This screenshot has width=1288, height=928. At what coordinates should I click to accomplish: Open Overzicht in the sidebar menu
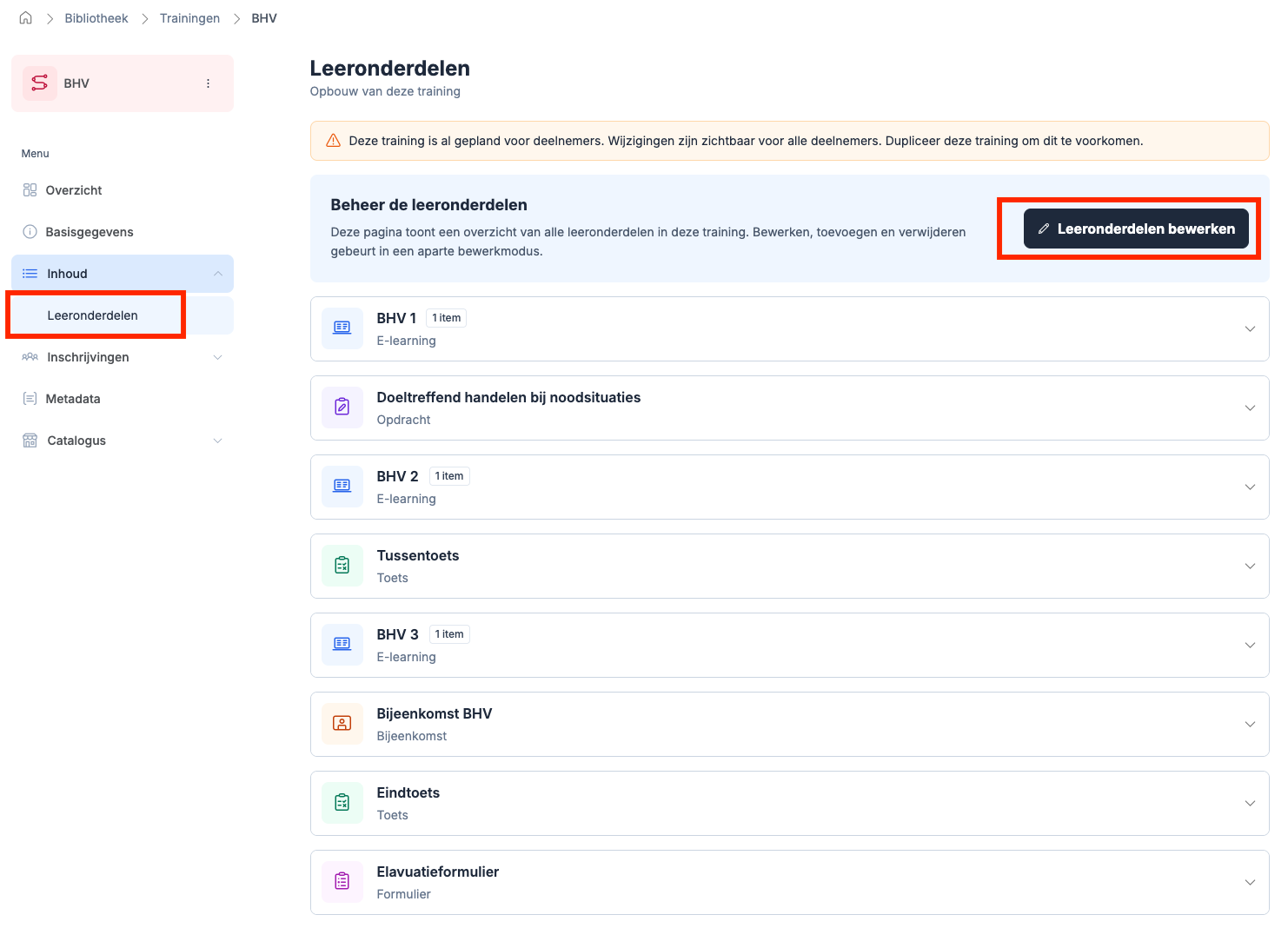pos(74,190)
